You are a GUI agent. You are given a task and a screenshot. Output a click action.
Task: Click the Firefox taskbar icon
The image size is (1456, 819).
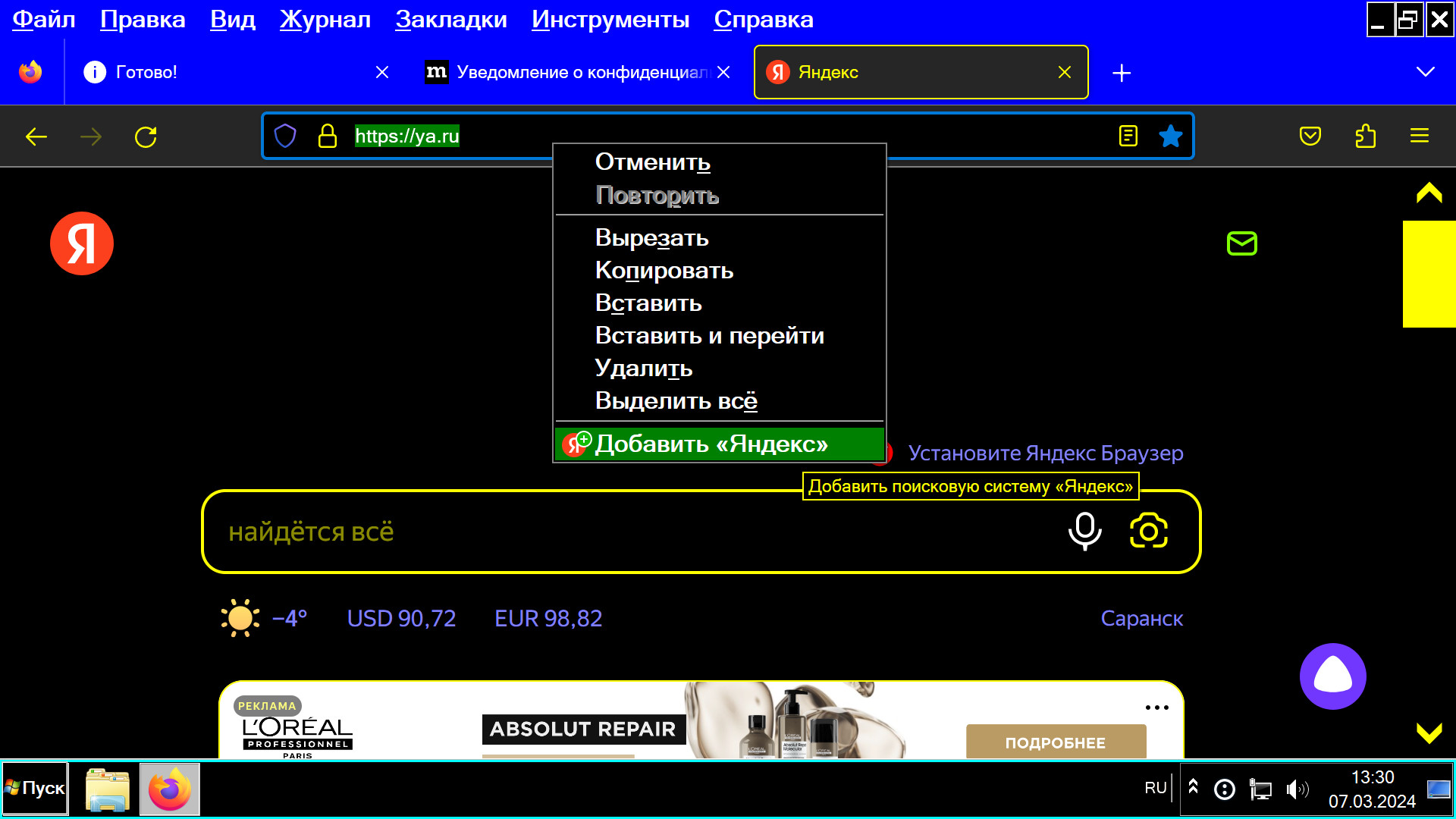coord(170,789)
